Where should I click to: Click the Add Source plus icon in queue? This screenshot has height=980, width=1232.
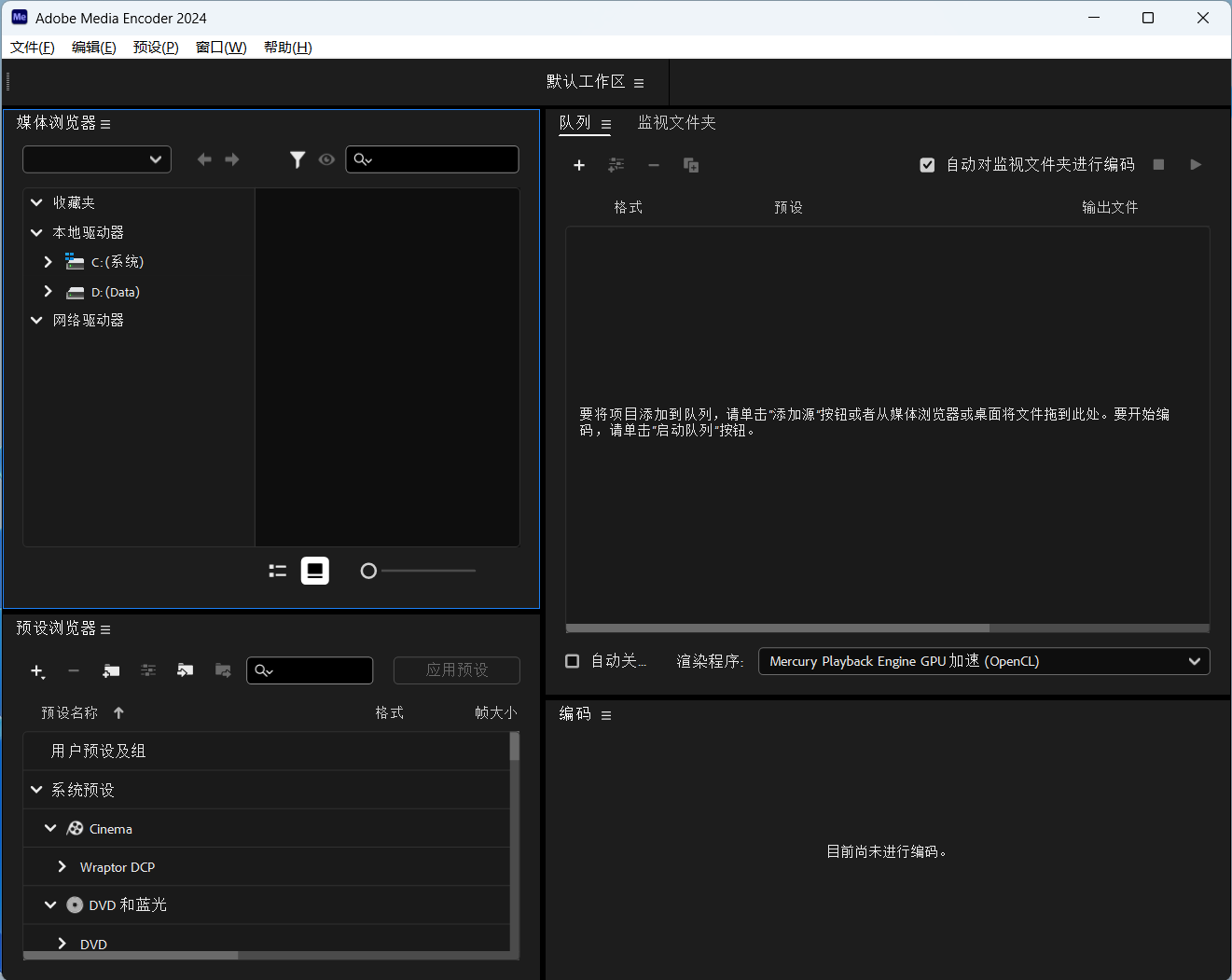(x=579, y=165)
